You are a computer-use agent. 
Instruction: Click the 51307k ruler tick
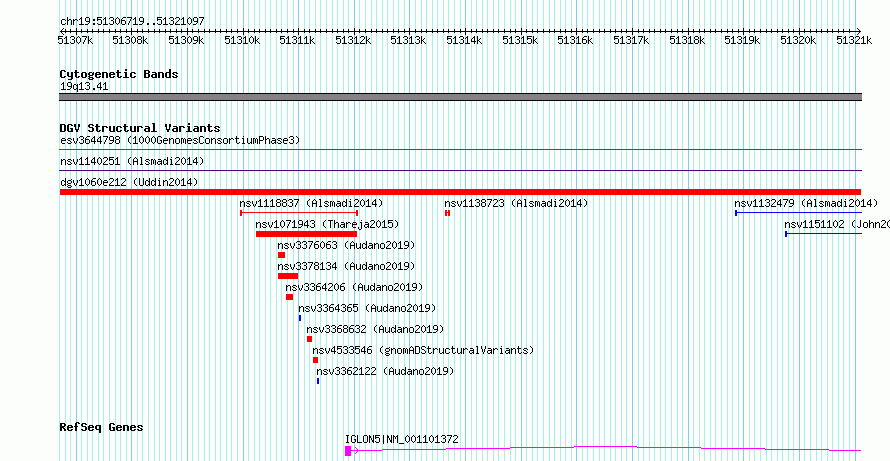[75, 40]
